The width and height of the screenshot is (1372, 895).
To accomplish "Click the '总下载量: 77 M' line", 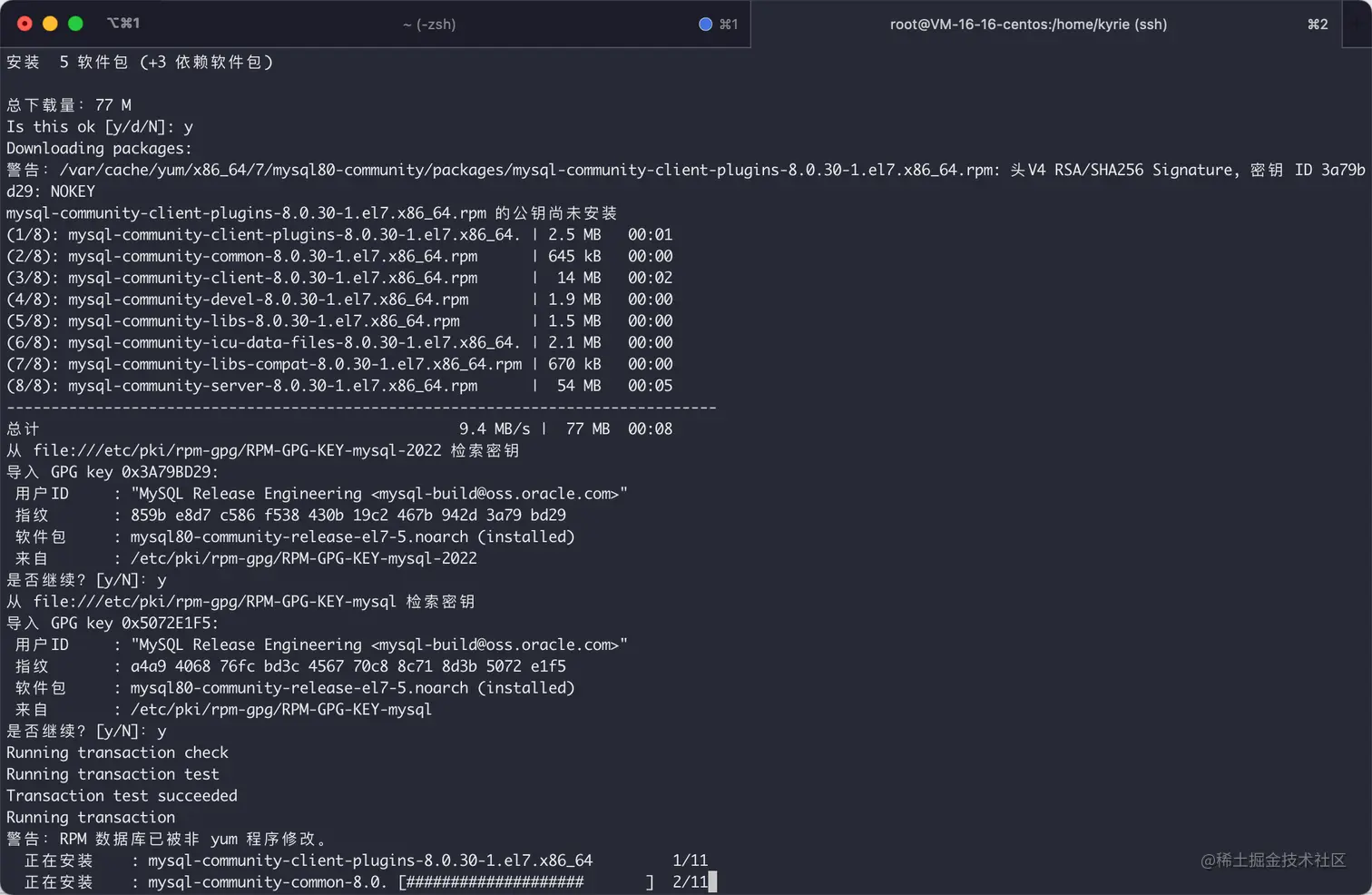I will [69, 105].
